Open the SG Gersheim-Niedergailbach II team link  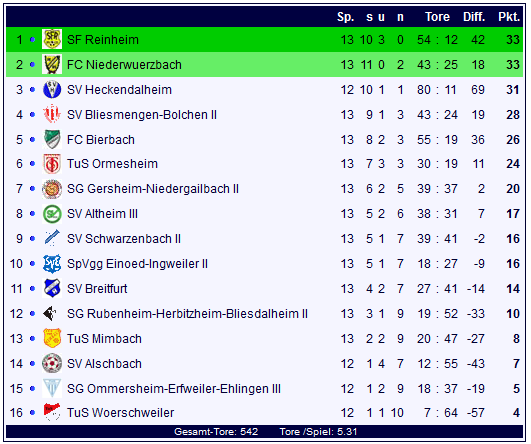pyautogui.click(x=153, y=189)
